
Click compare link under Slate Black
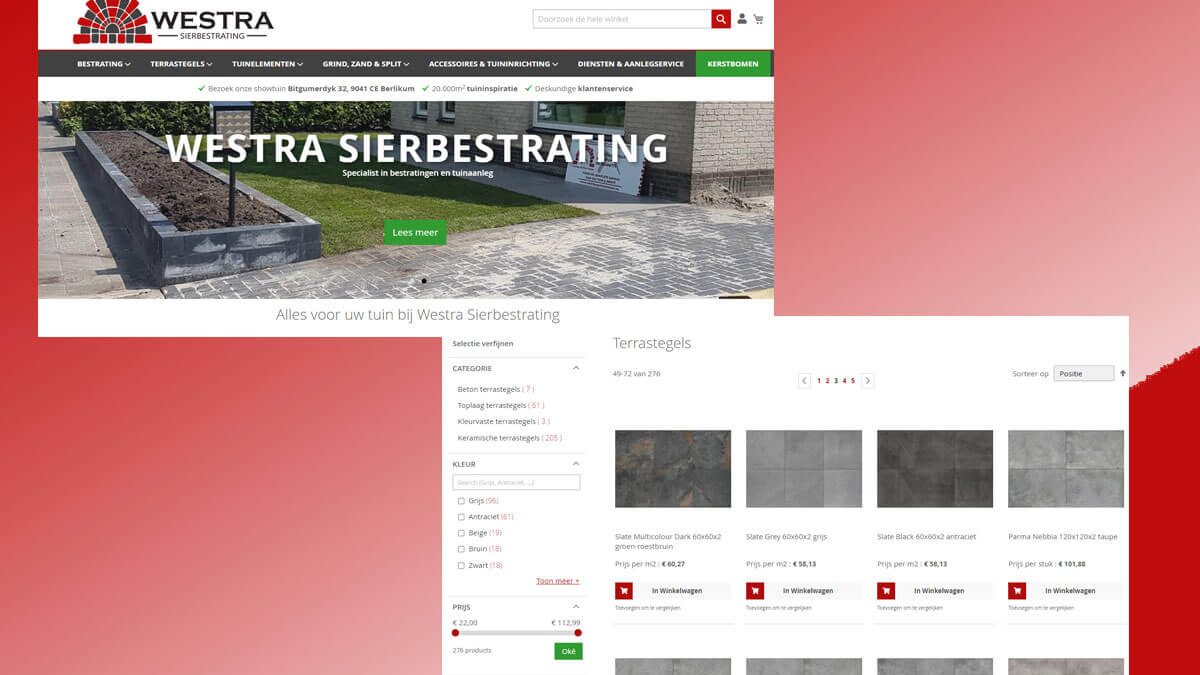909,607
